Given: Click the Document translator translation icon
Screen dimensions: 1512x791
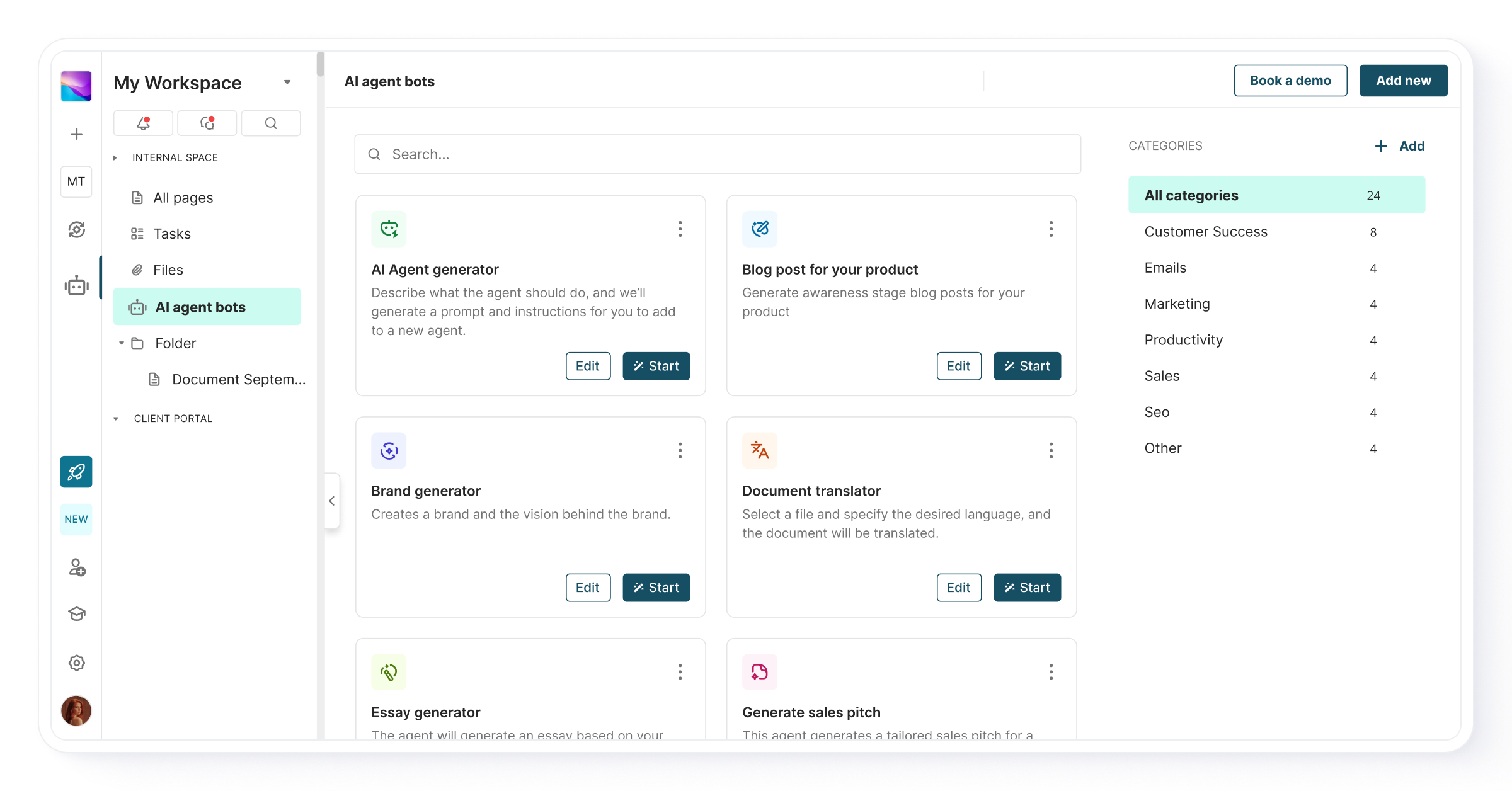Looking at the screenshot, I should pos(759,450).
